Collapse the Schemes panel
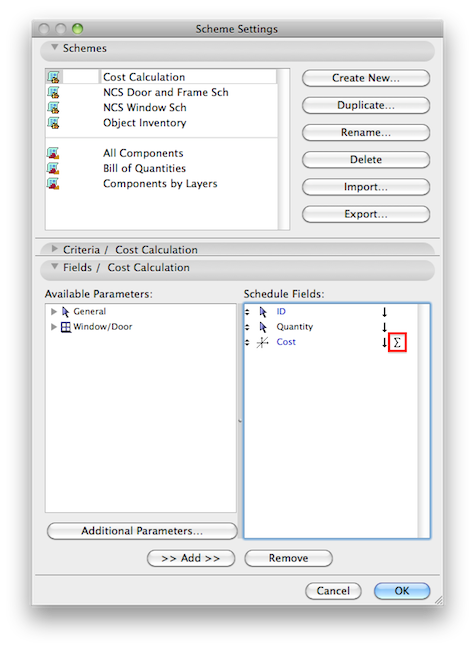475x649 pixels. 54,48
